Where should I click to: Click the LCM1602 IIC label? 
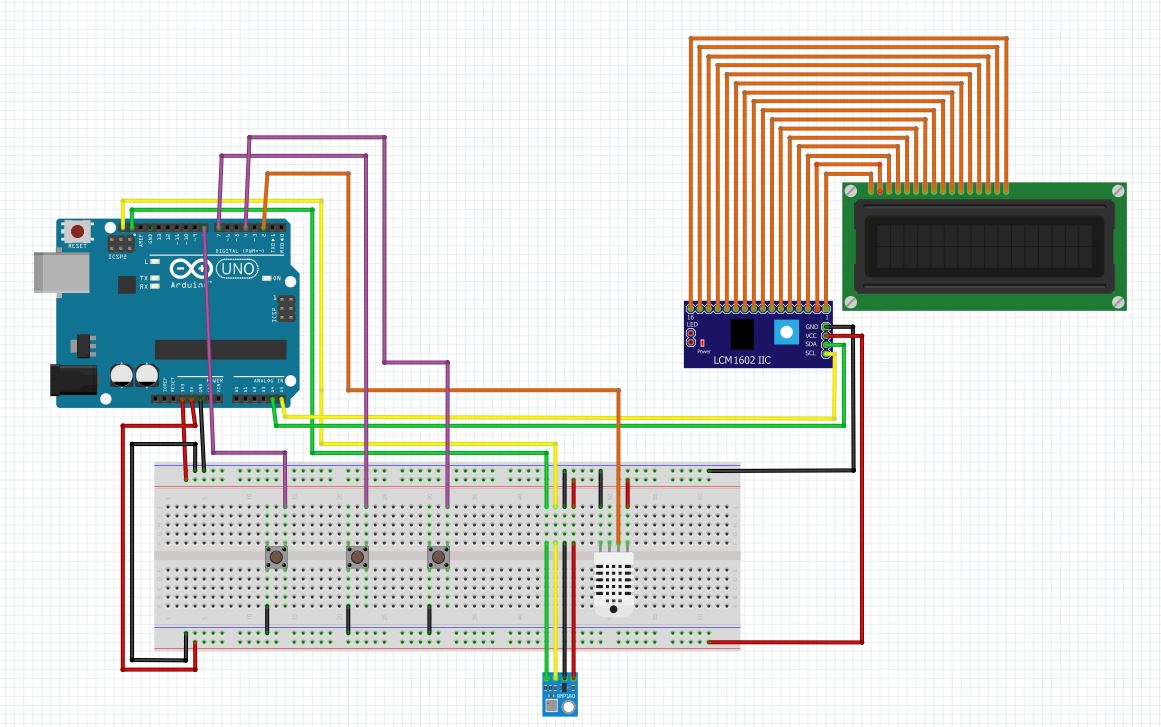pyautogui.click(x=742, y=360)
